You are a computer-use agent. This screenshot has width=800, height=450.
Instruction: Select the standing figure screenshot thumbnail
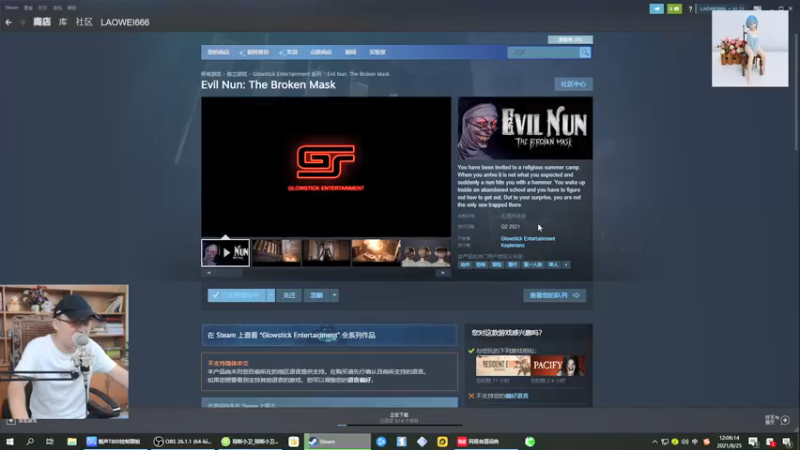326,253
